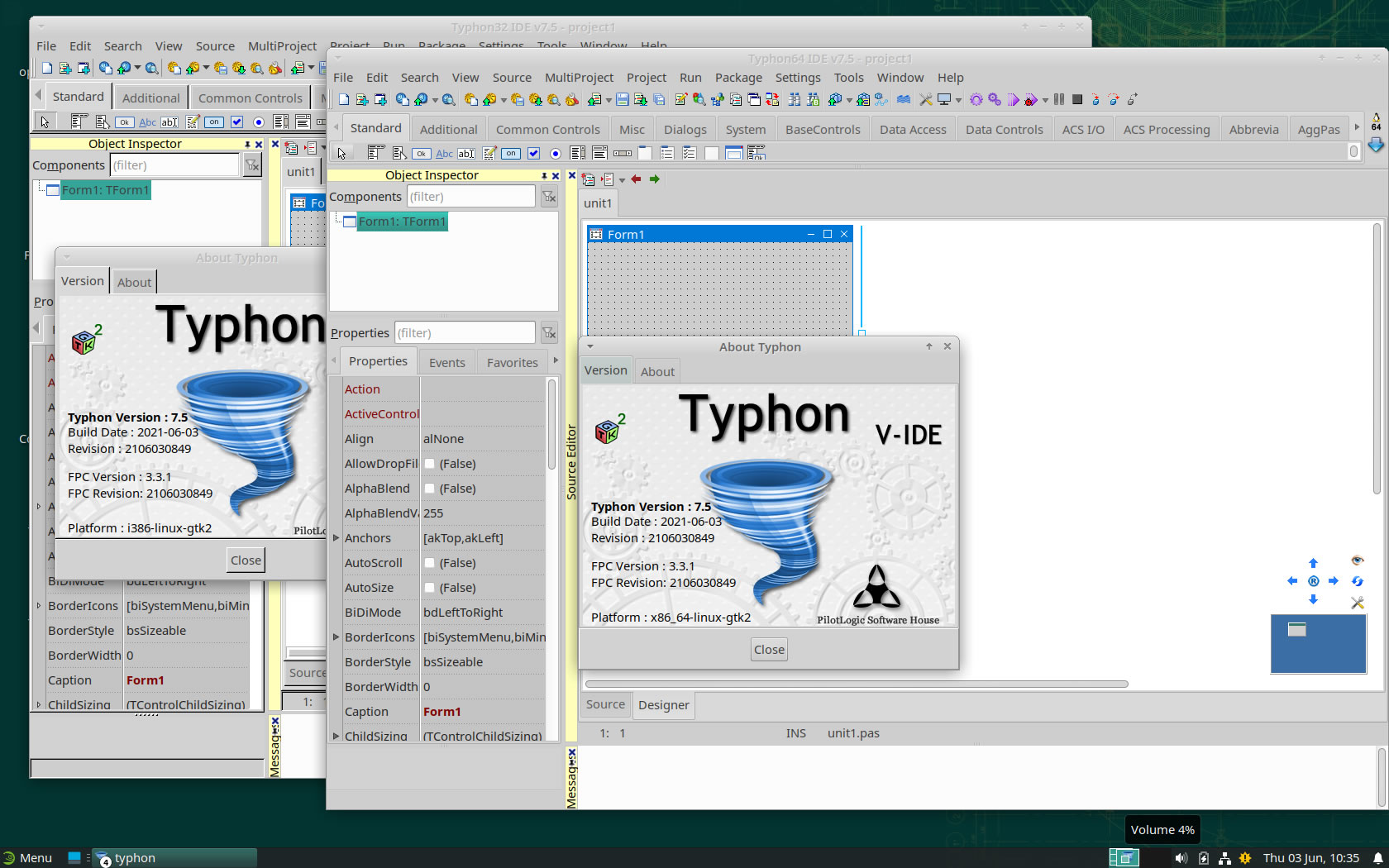Viewport: 1389px width, 868px height.
Task: Click the wrench-and-screwdriver tools icon in Typhon64 toolbar
Action: click(x=926, y=99)
